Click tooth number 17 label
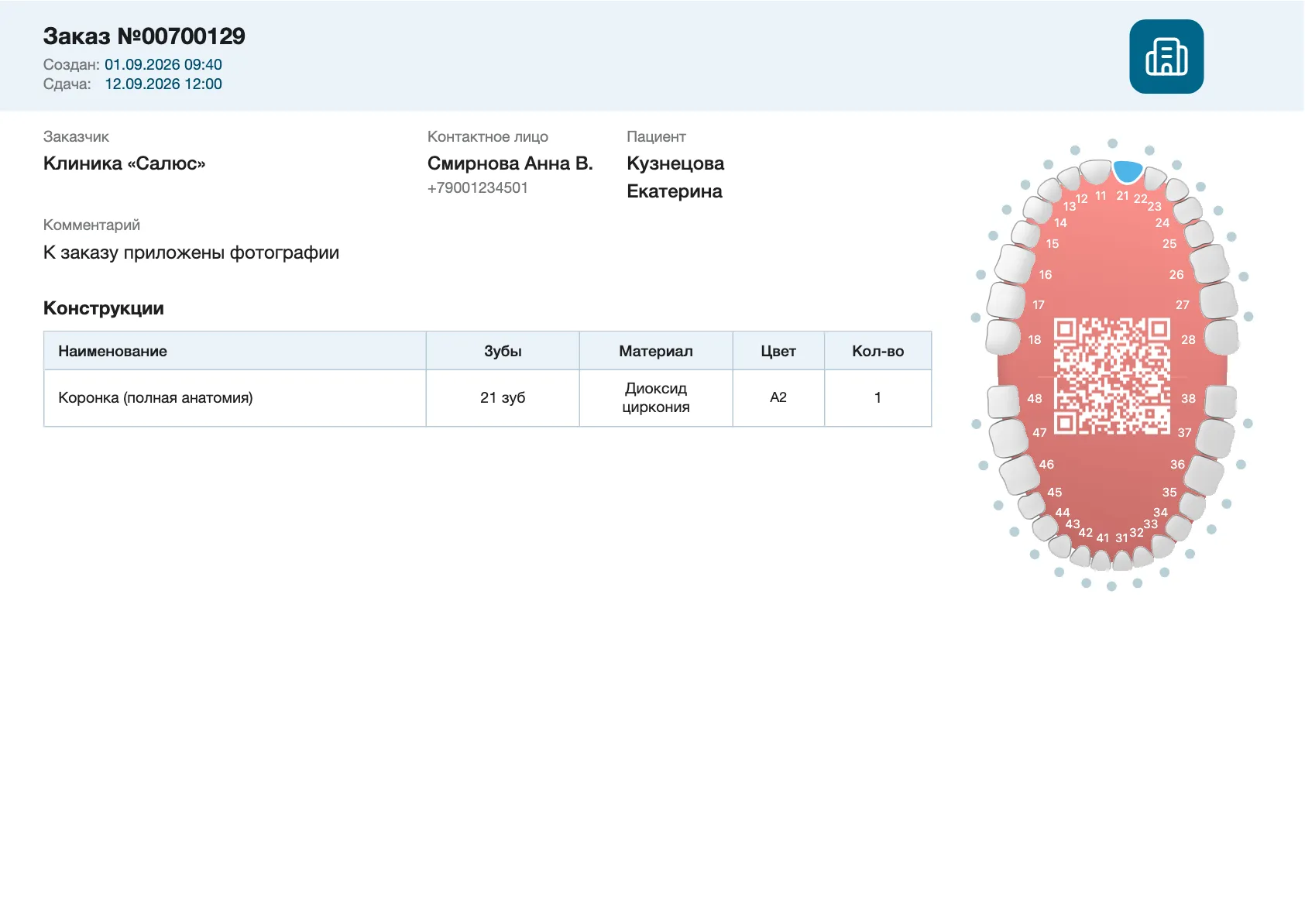This screenshot has width=1305, height=924. [x=1039, y=305]
